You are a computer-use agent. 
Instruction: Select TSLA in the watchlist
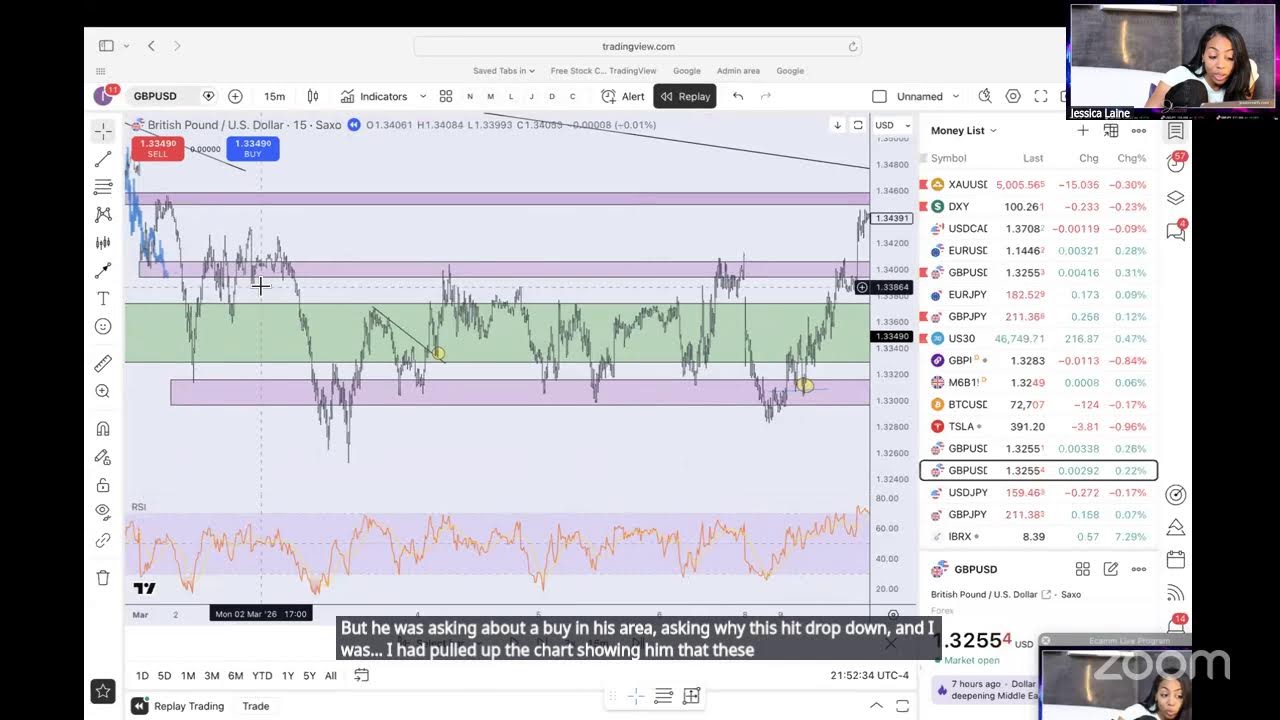tap(1038, 426)
